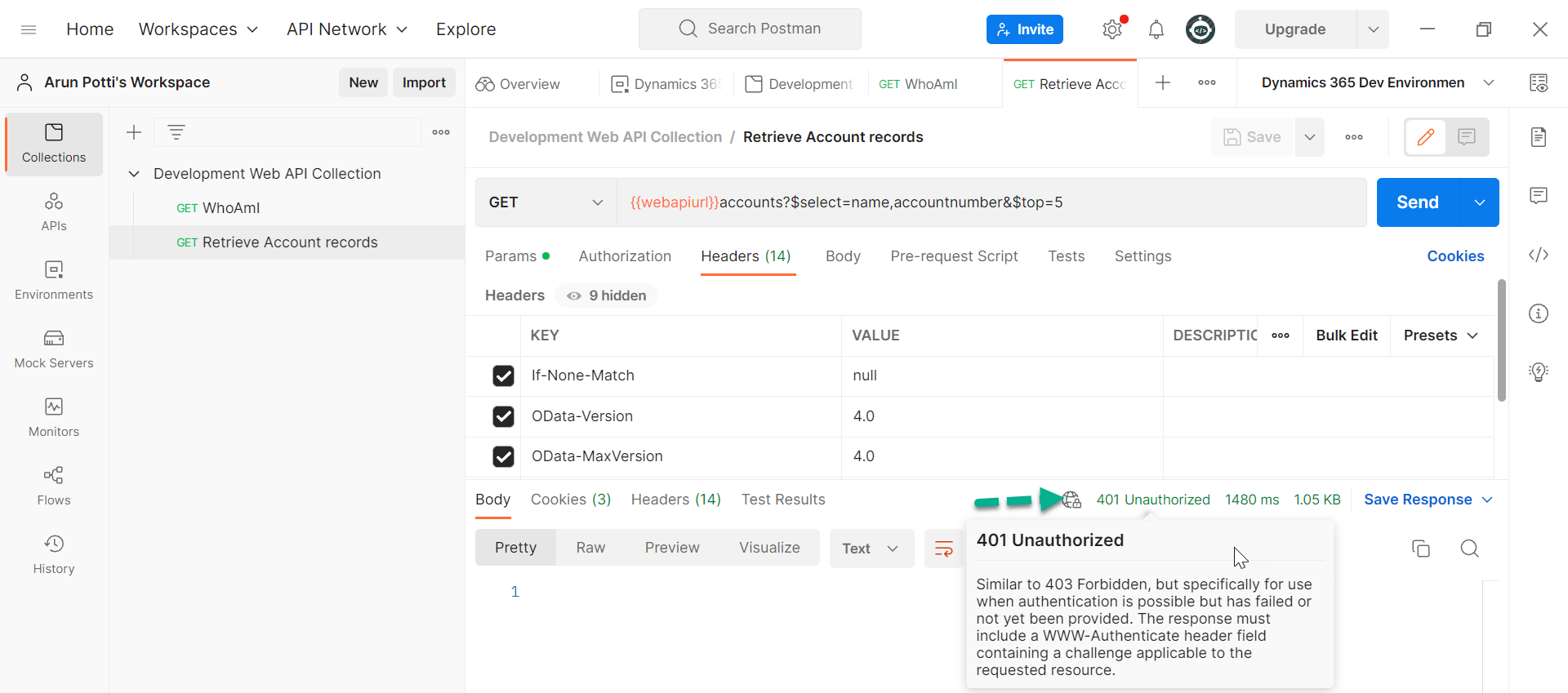Screen dimensions: 1568x693
Task: Click the filter collections icon
Action: click(176, 132)
